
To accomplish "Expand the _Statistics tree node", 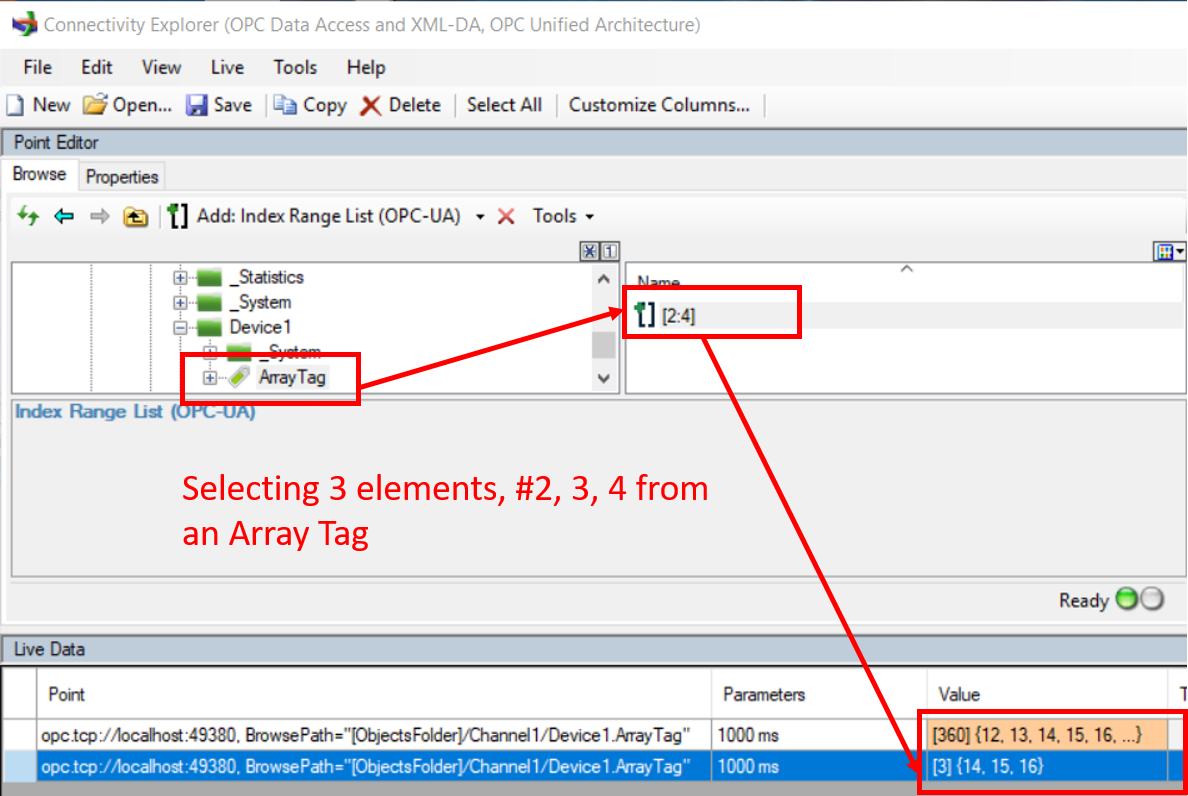I will click(x=180, y=277).
